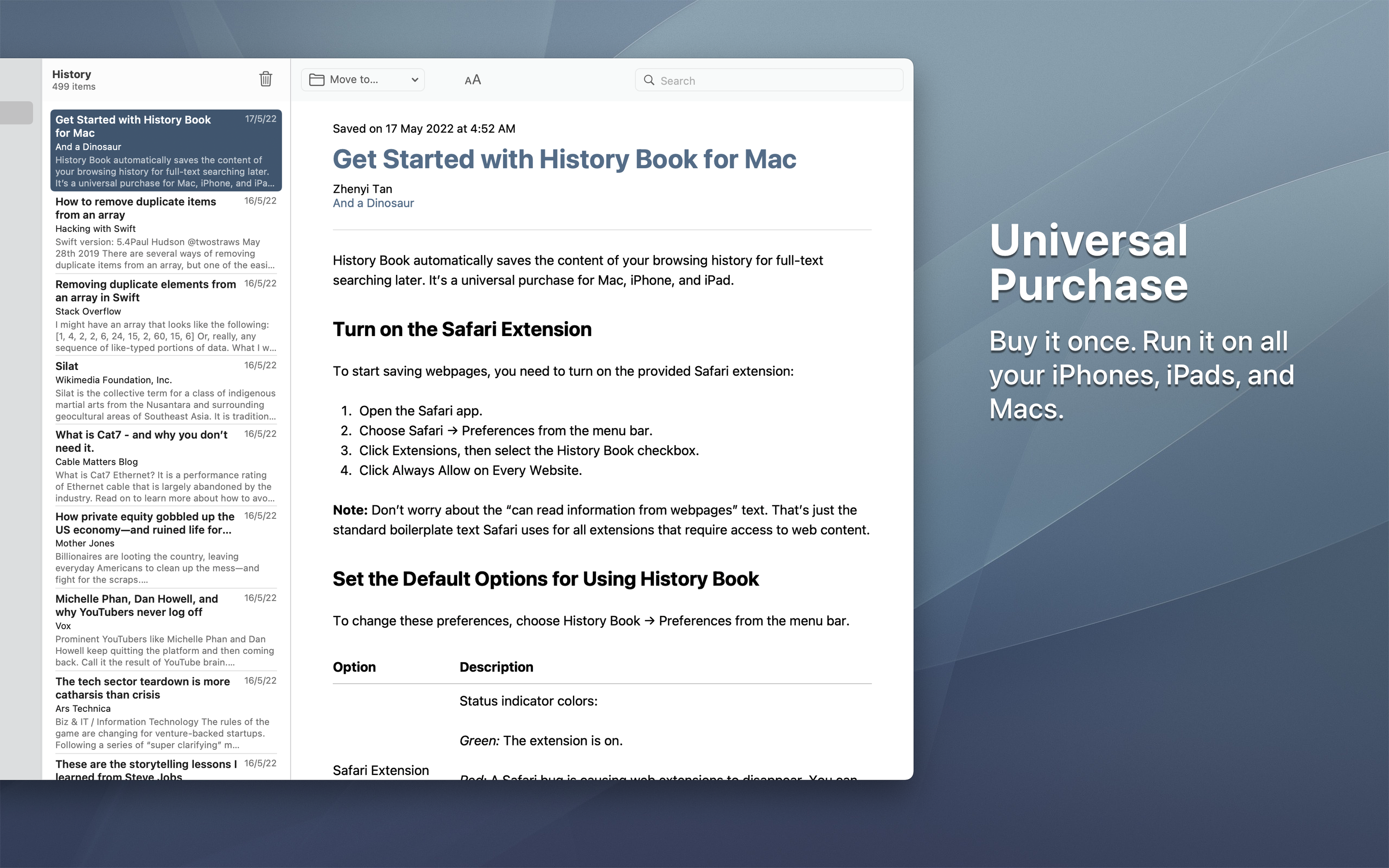Click the Status indicator colors text
Screen dimensions: 1389x868
click(528, 701)
